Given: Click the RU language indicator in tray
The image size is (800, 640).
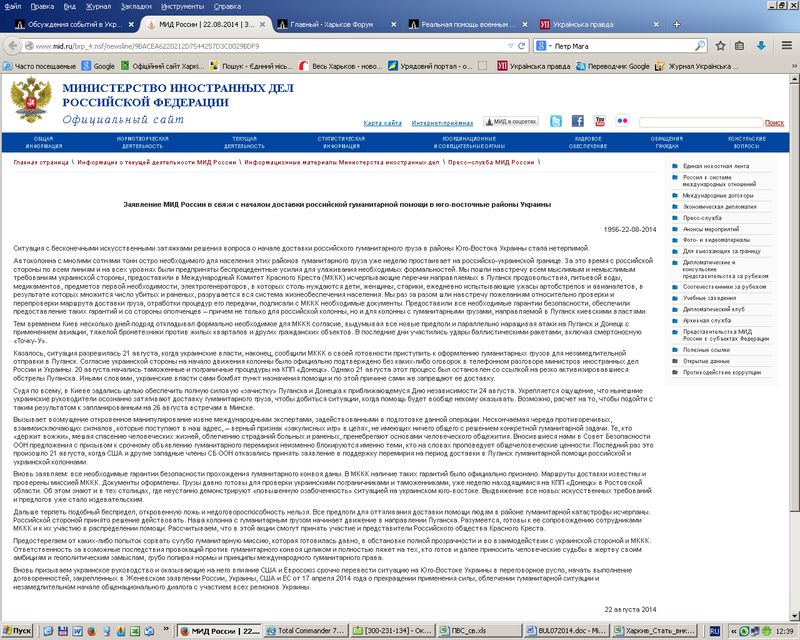Looking at the screenshot, I should point(715,631).
